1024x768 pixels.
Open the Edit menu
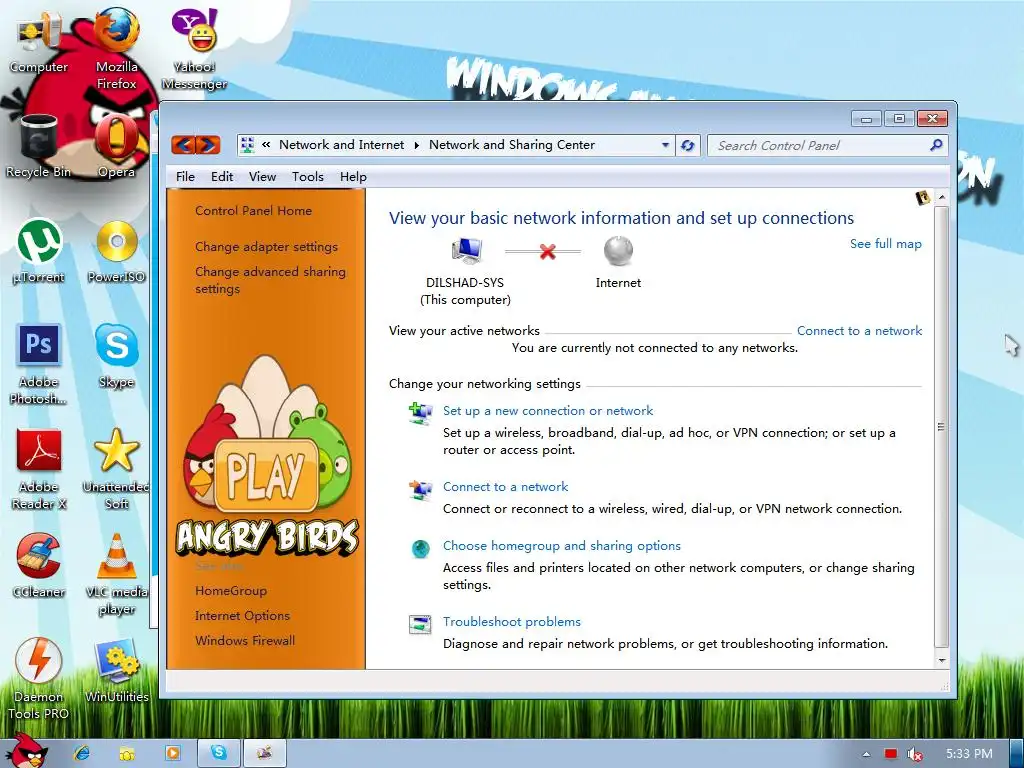(x=222, y=177)
